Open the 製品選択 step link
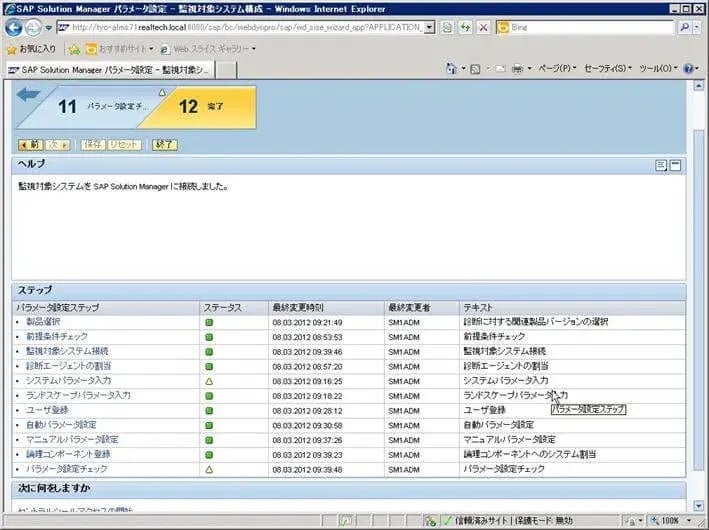This screenshot has width=709, height=530. coord(43,322)
